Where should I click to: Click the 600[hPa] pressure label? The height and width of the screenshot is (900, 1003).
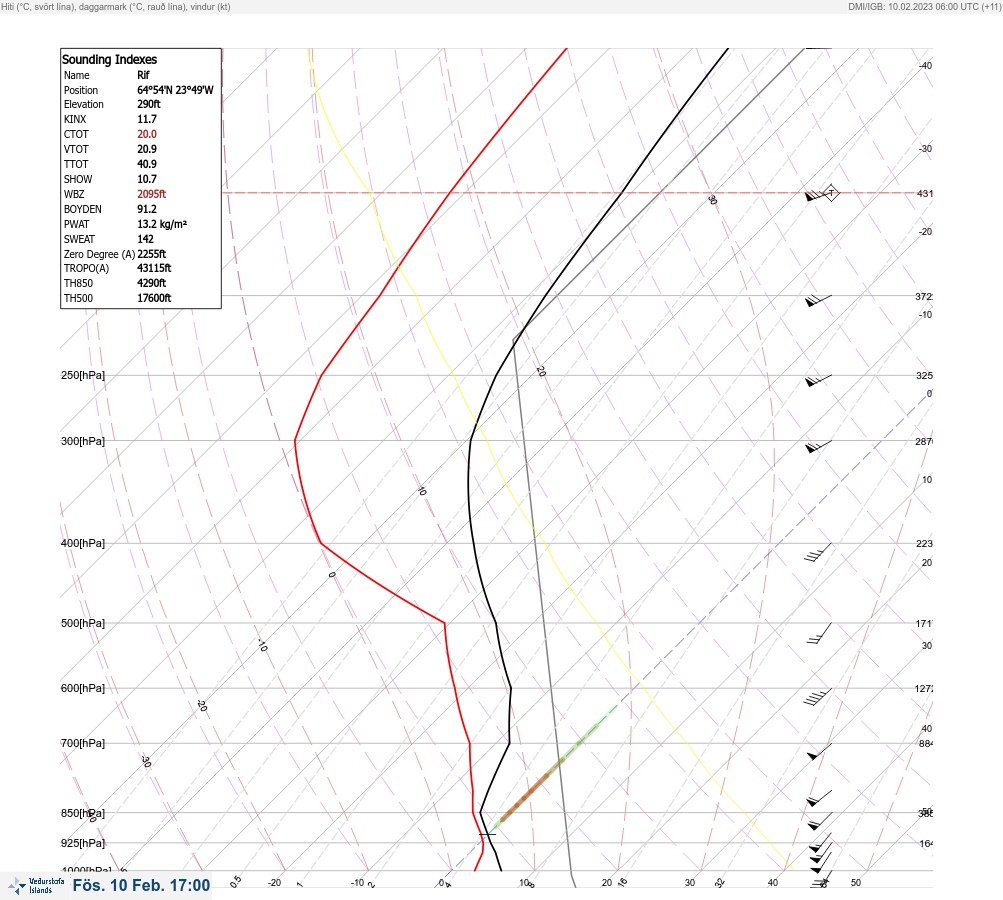pos(83,688)
